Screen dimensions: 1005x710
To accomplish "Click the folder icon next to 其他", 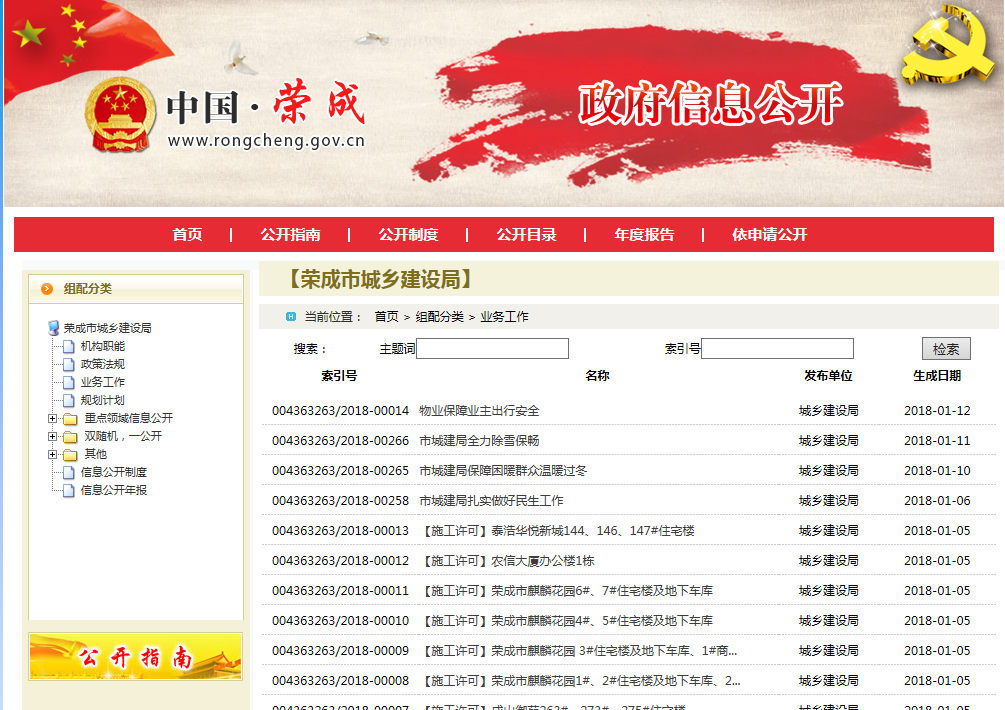I will tap(70, 455).
